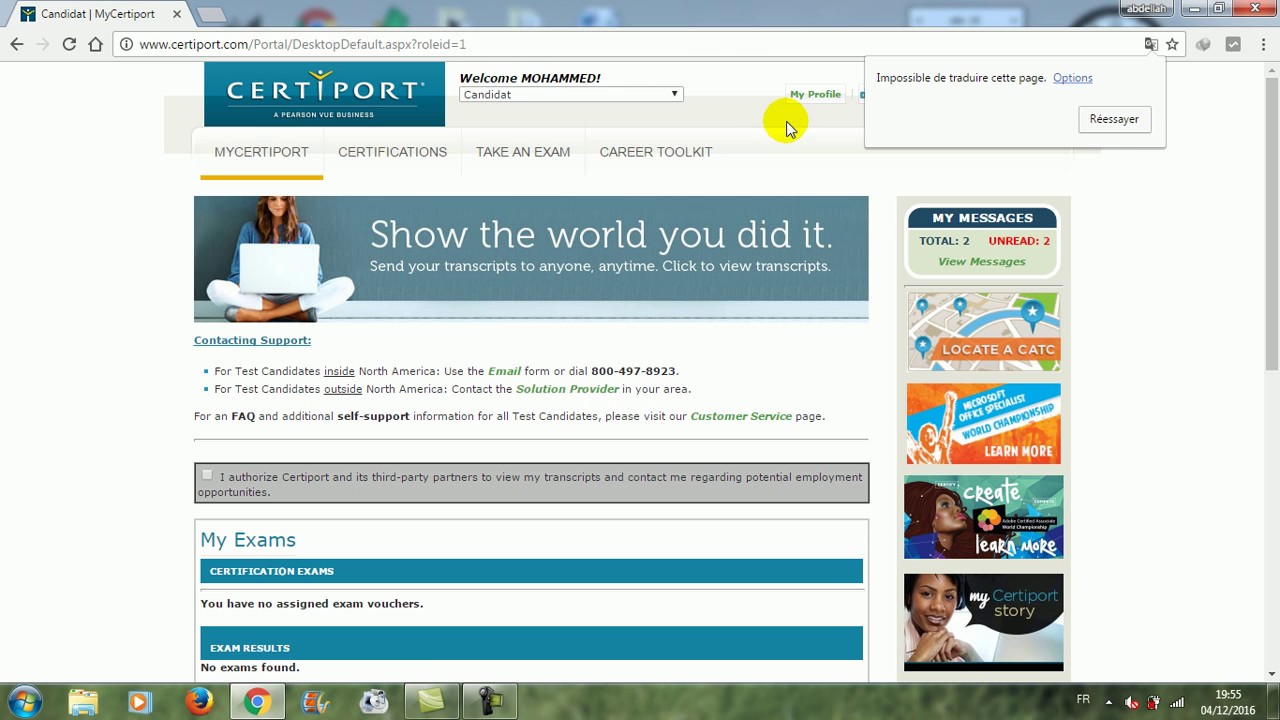Open Firefox from the taskbar

click(x=199, y=702)
